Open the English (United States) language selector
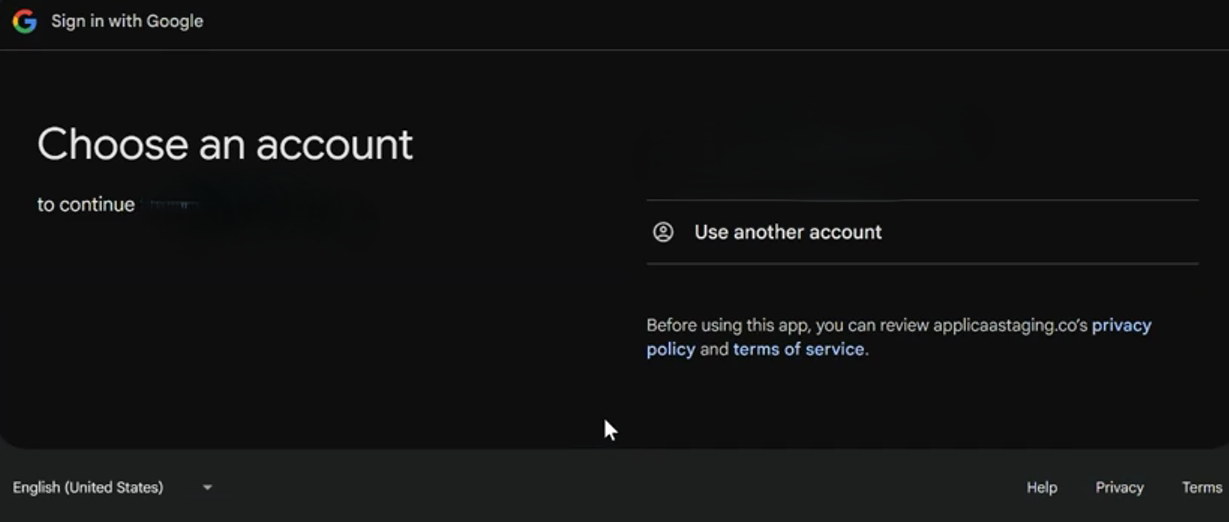Screen dimensions: 1229x522 [88, 487]
